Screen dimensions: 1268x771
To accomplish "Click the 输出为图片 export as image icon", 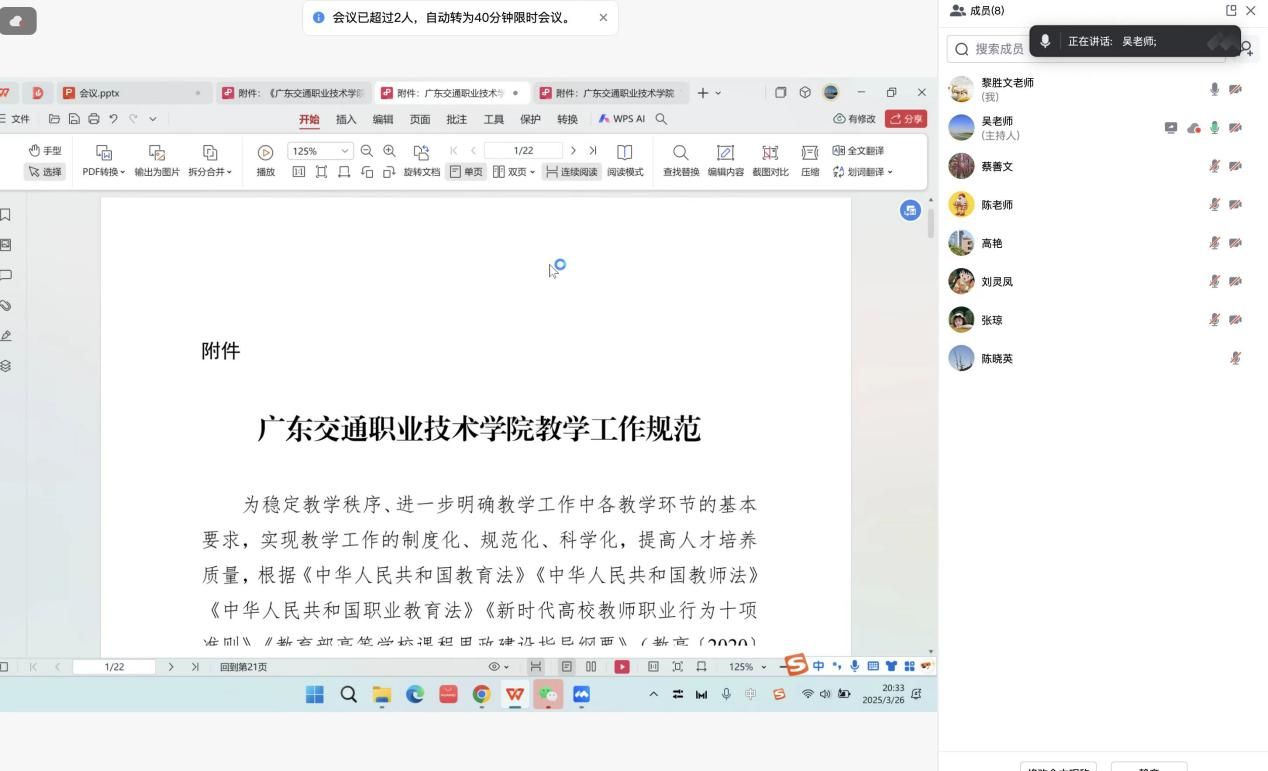I will coord(157,153).
